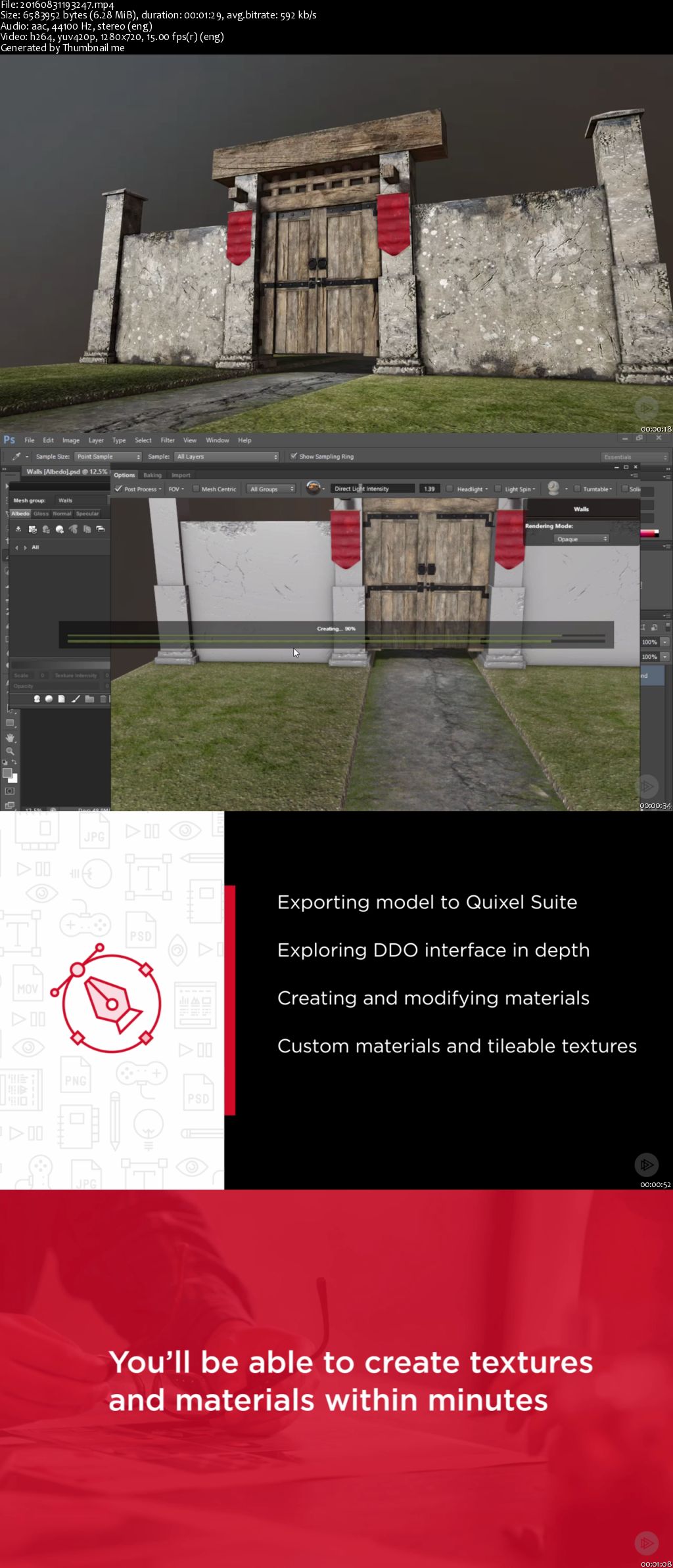Open the All Groups dropdown
Viewport: 673px width, 1568px height.
[271, 489]
